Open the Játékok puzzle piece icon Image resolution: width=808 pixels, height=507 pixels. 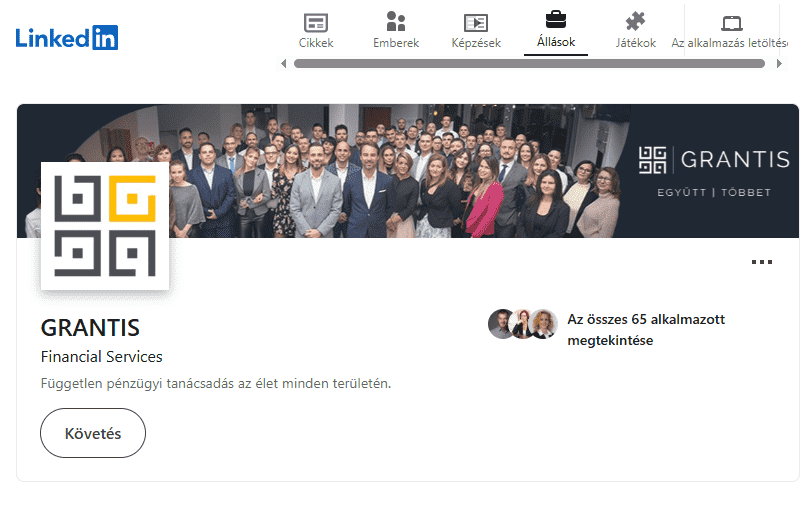635,22
